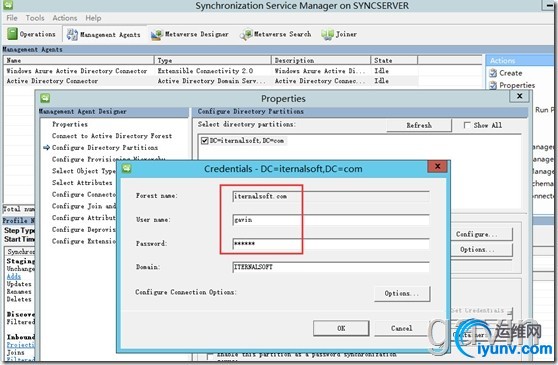Sort by the Type column header
This screenshot has height=365, width=558.
pos(212,60)
